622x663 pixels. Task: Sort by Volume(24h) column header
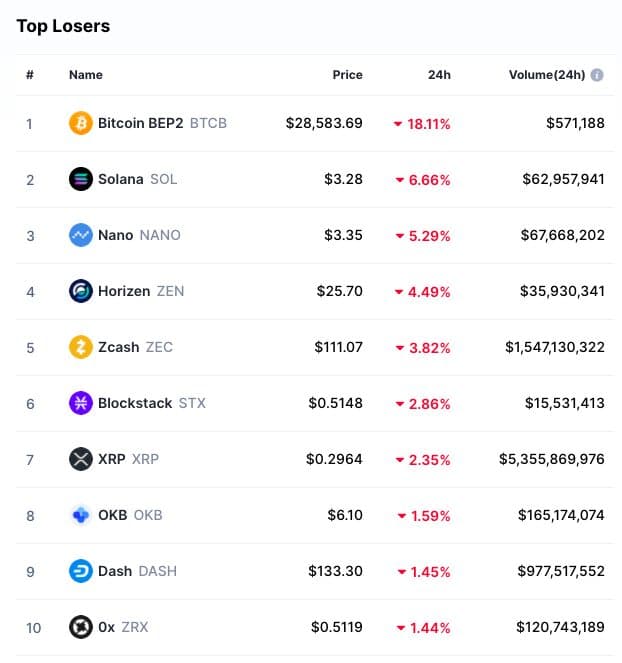(545, 75)
